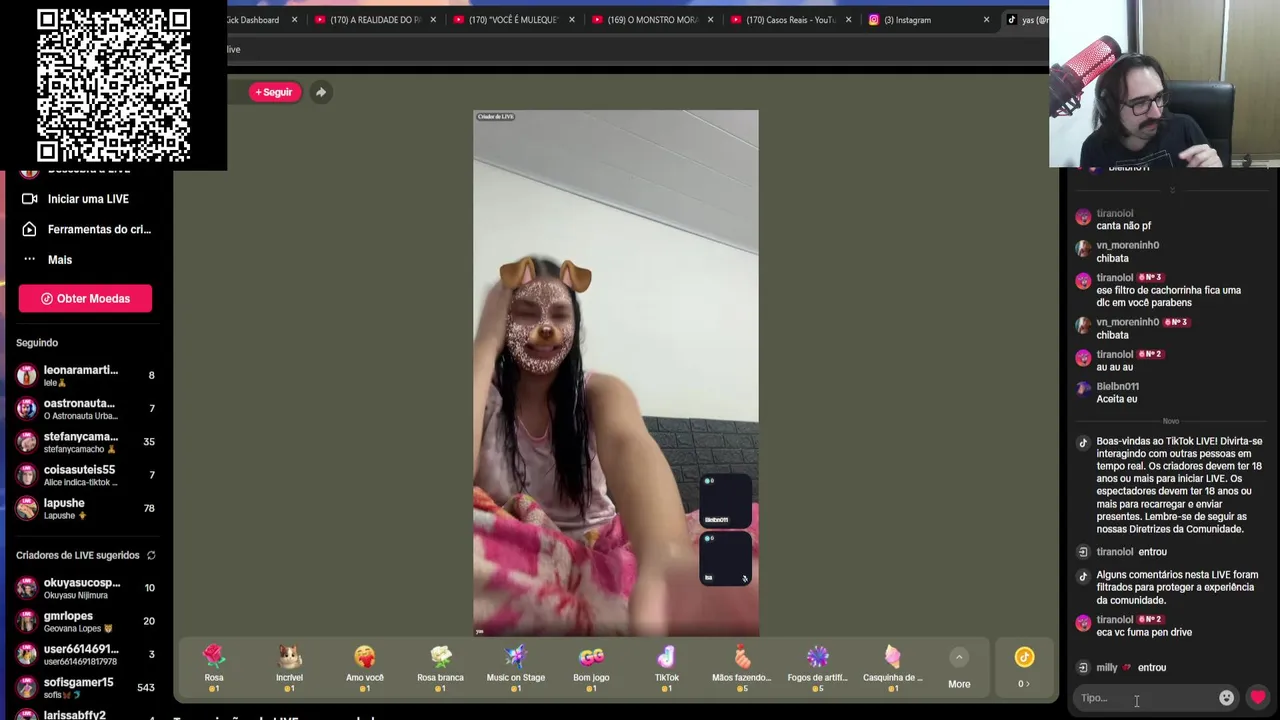Click the live video stream
Image resolution: width=1280 pixels, height=720 pixels.
616,373
